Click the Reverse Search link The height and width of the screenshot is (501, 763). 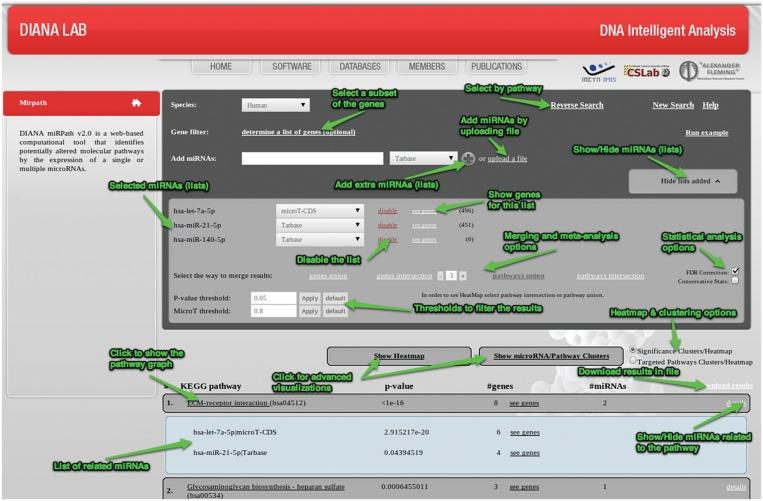577,105
